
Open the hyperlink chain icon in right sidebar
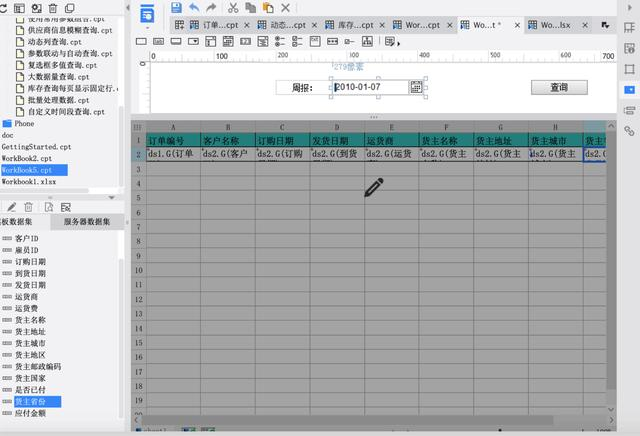(629, 131)
